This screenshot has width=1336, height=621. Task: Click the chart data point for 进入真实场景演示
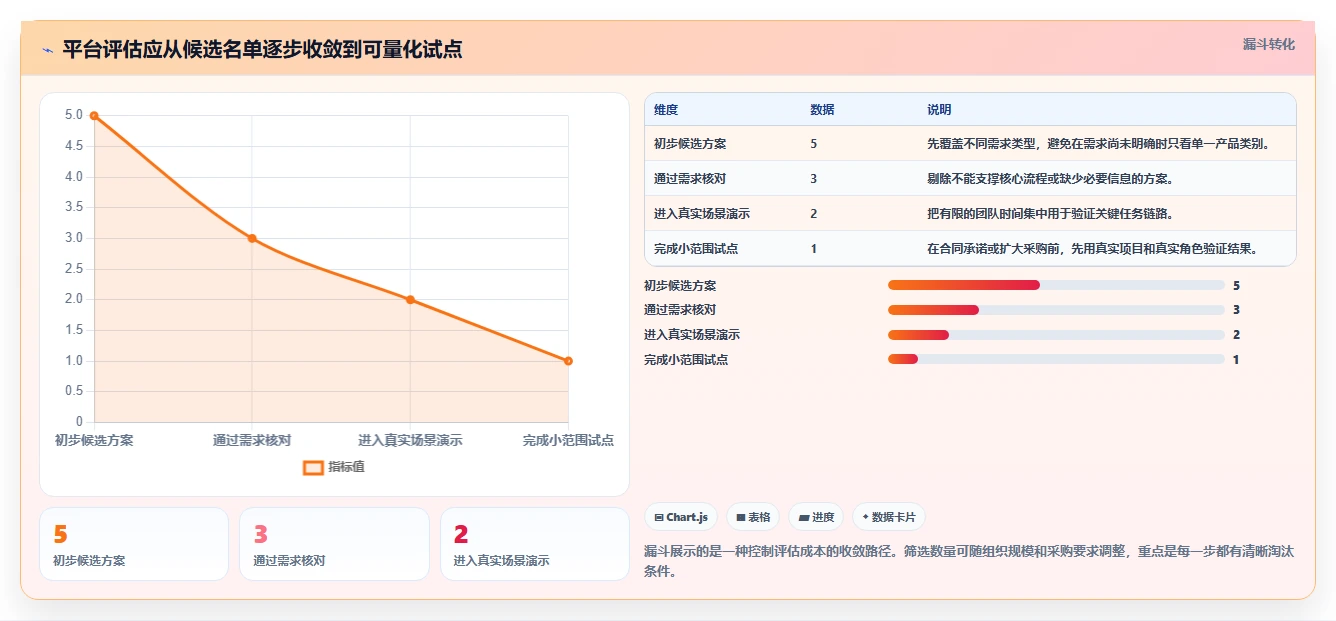(x=410, y=300)
